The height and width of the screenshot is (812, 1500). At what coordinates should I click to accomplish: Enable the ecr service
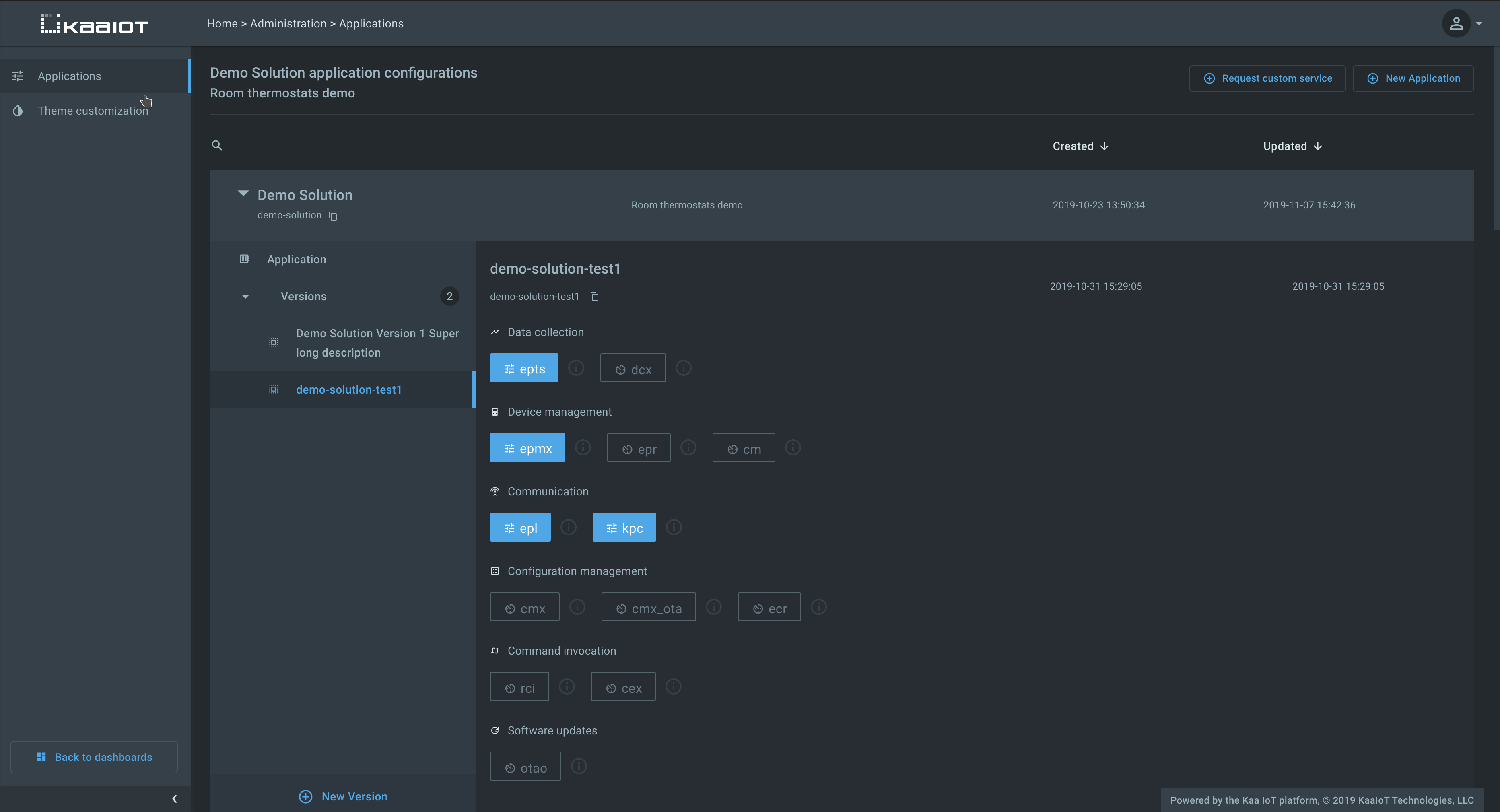(x=769, y=607)
